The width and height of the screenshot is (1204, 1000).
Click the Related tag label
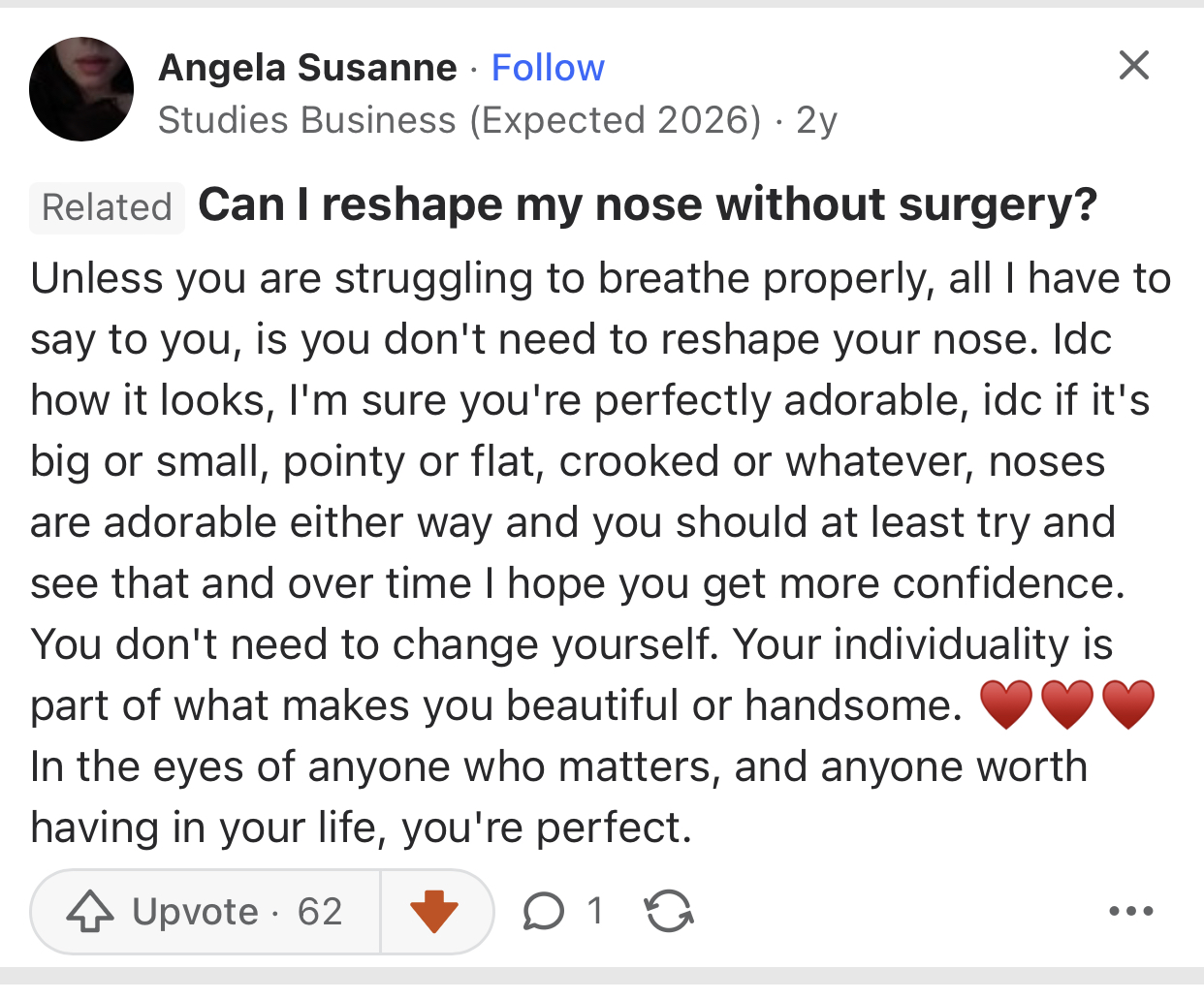click(107, 207)
